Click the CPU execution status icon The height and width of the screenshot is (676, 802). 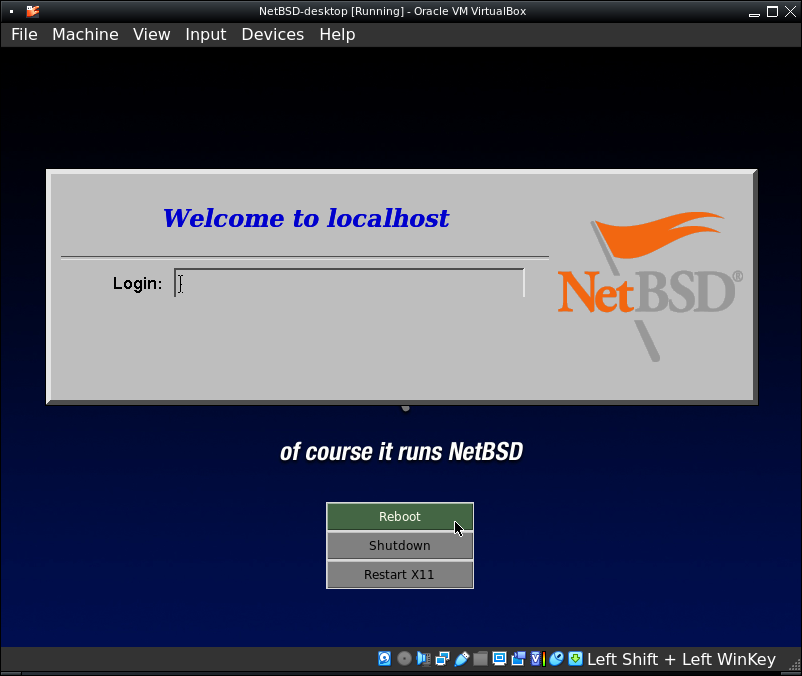coord(537,659)
